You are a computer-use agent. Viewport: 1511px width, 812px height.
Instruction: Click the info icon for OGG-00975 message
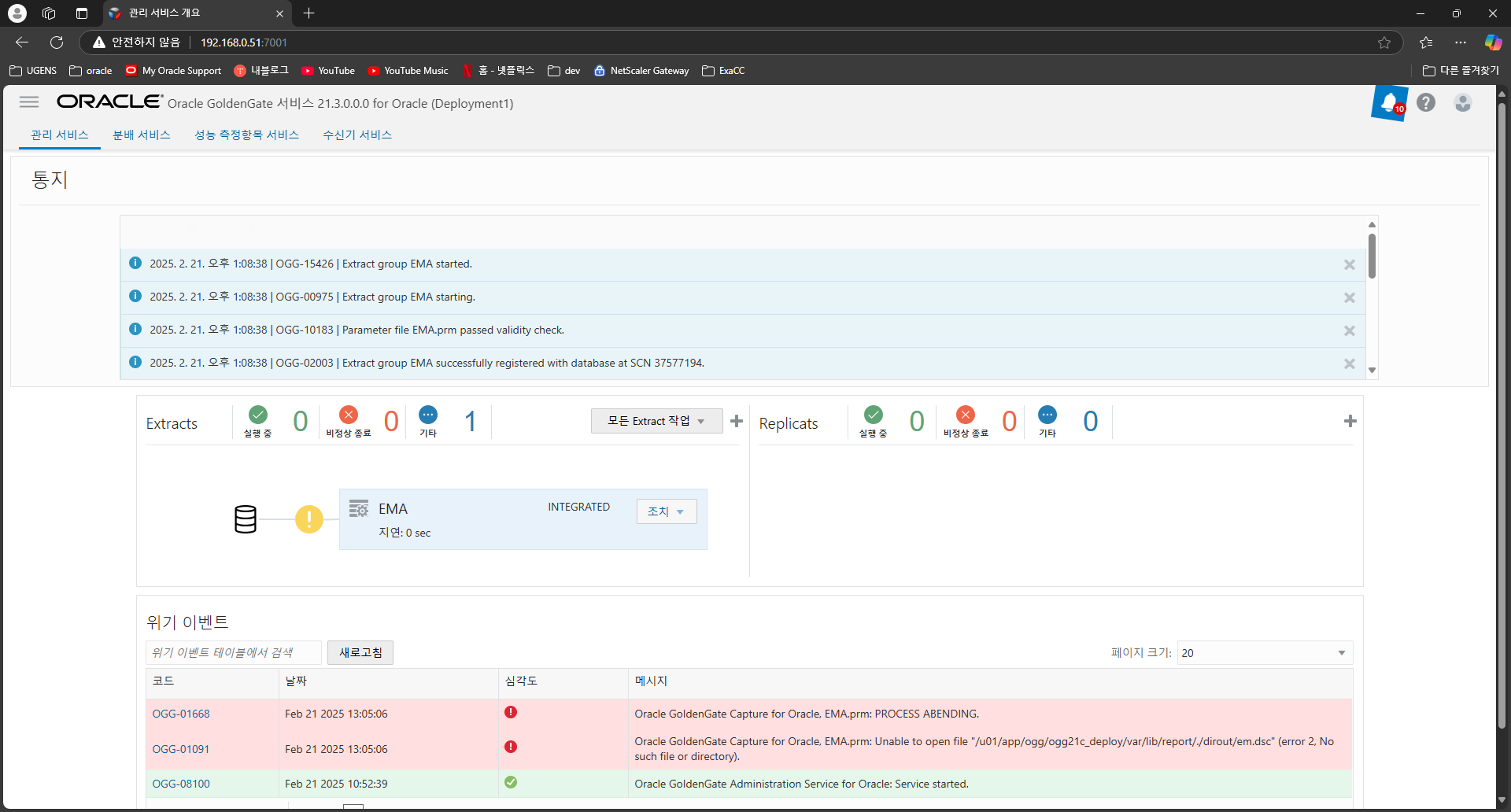[135, 296]
